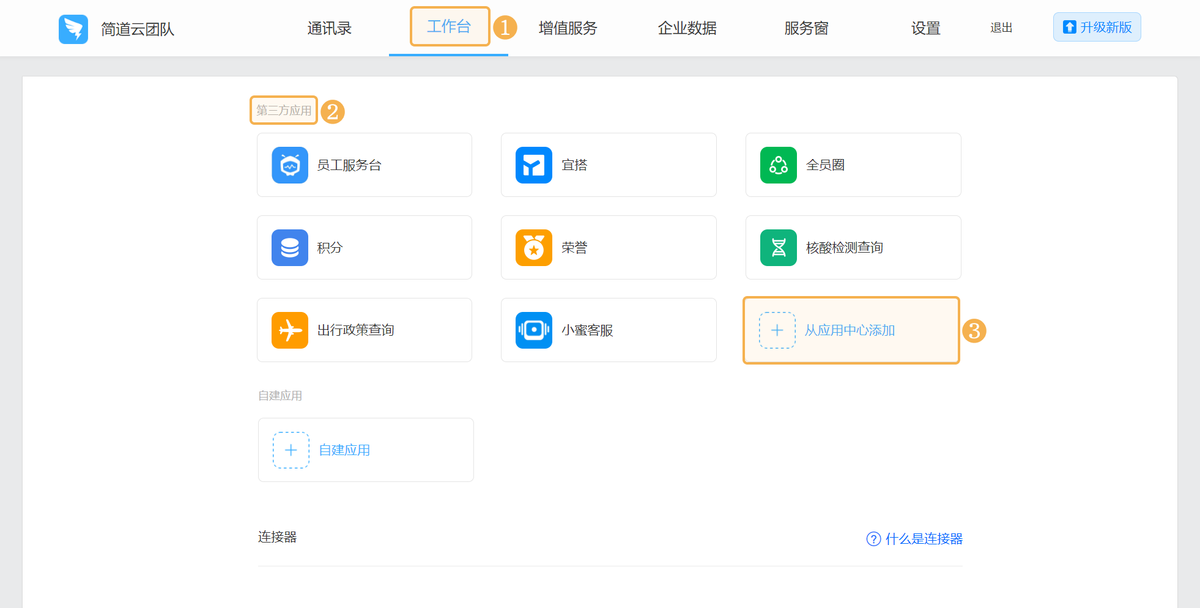Open the 宜搭 app
Image resolution: width=1200 pixels, height=608 pixels.
tap(533, 164)
